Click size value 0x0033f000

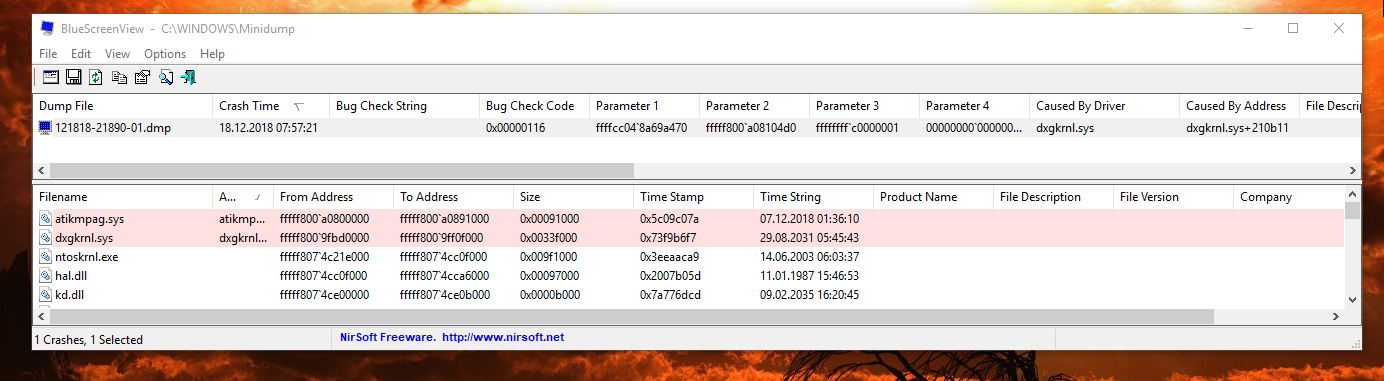point(551,238)
